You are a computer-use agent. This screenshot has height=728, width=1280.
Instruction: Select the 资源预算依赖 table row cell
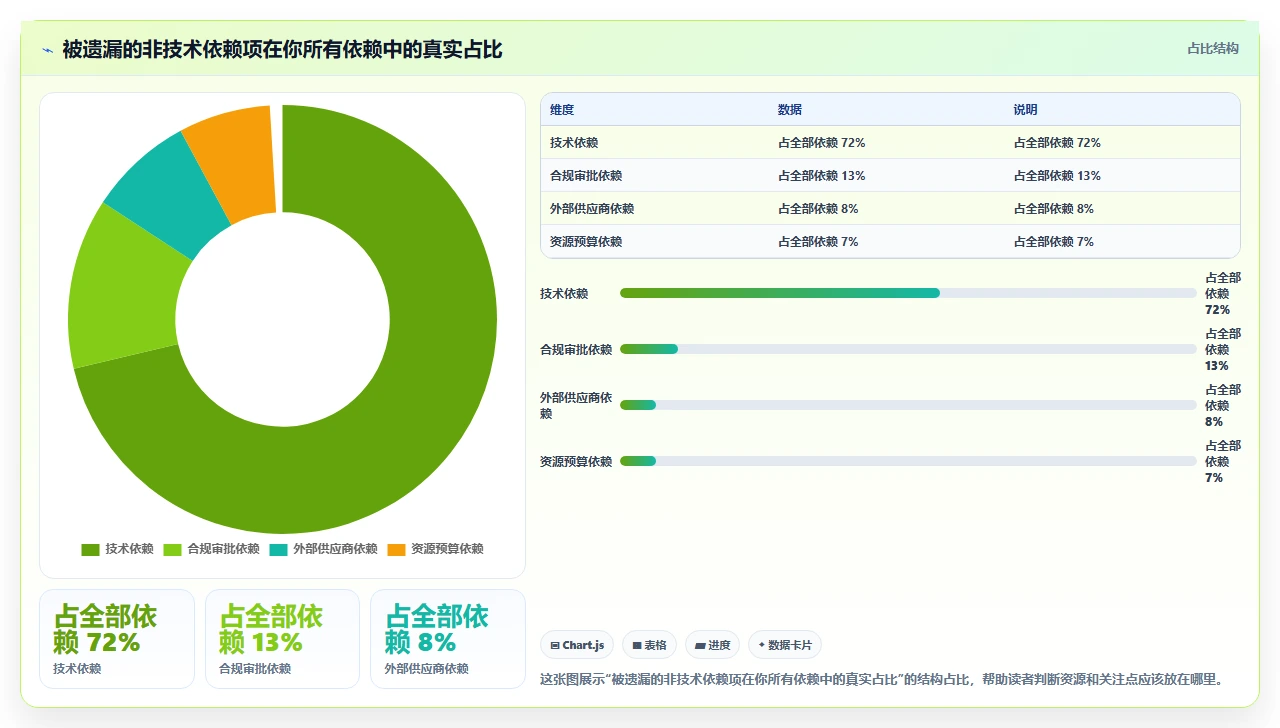pos(586,242)
